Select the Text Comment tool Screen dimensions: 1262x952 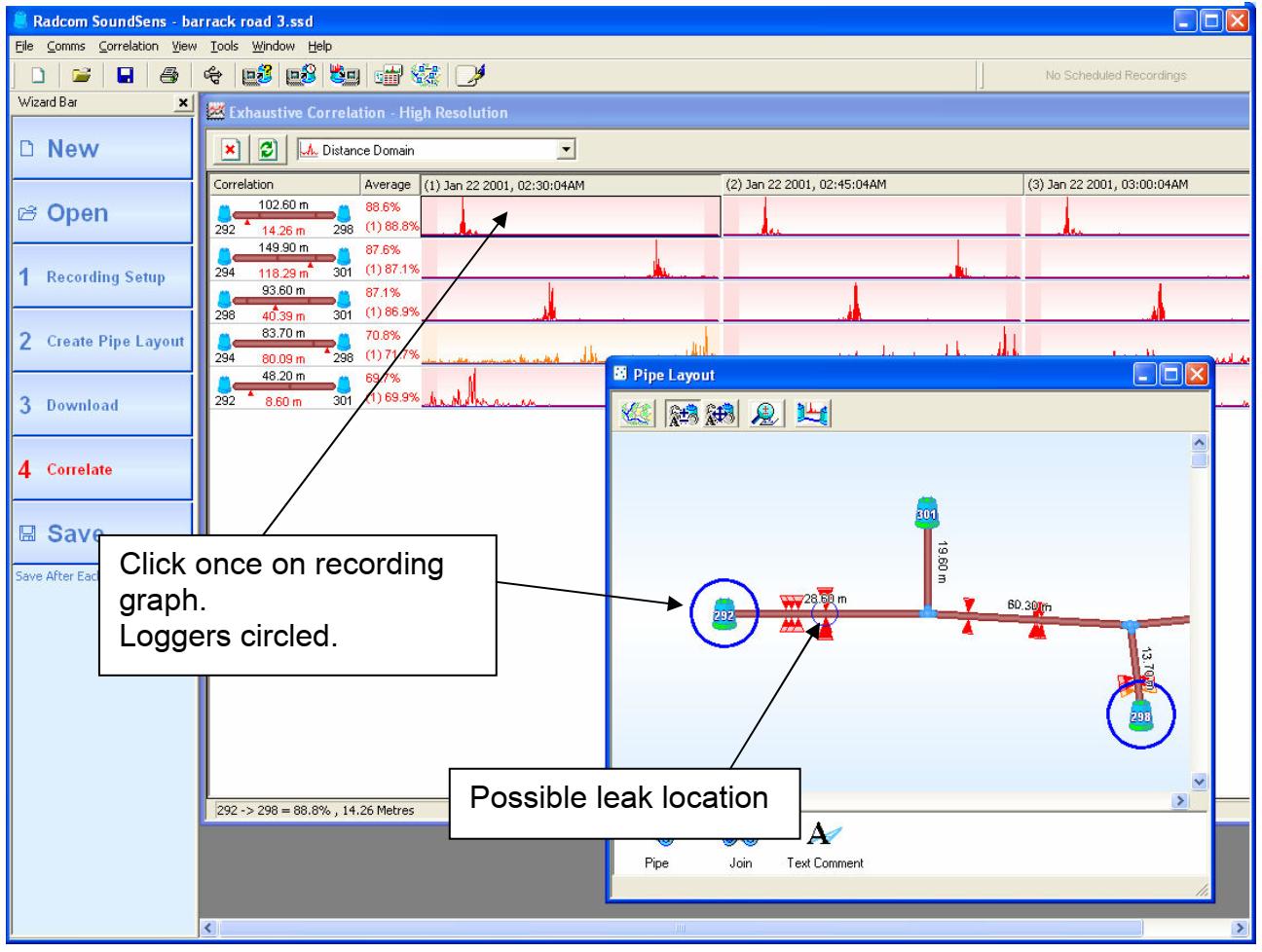tap(824, 845)
